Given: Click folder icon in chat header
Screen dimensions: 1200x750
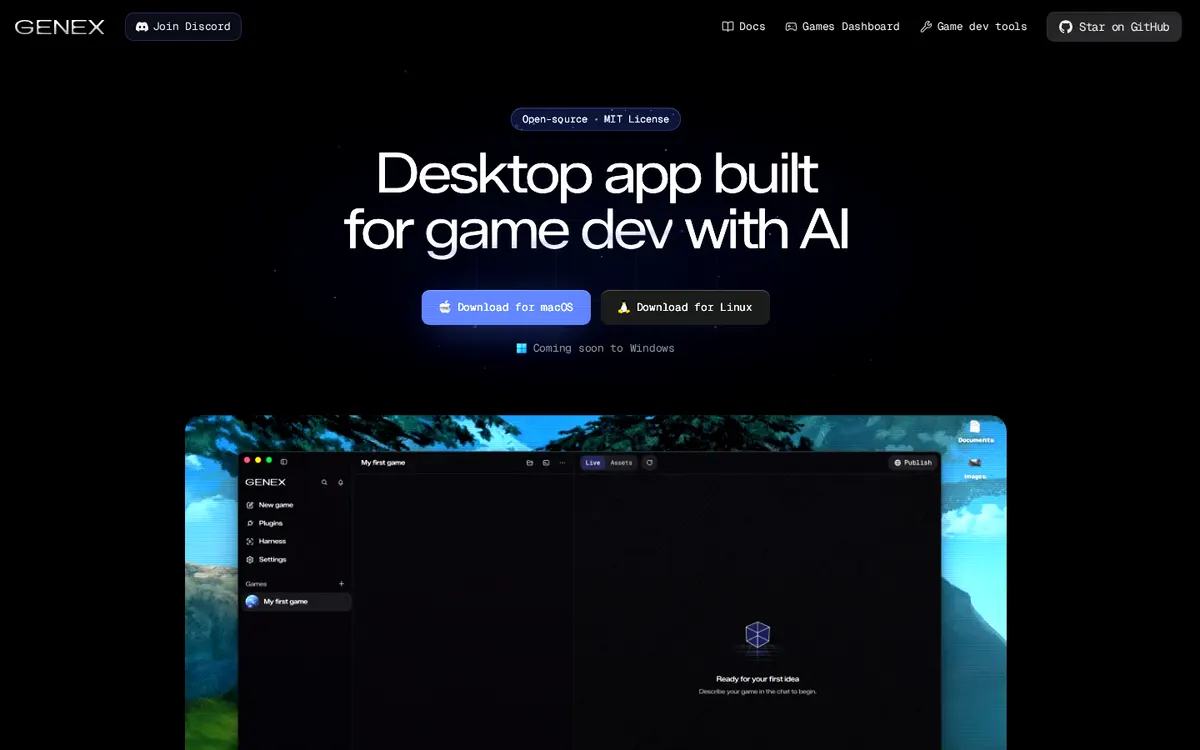Looking at the screenshot, I should click(x=530, y=463).
